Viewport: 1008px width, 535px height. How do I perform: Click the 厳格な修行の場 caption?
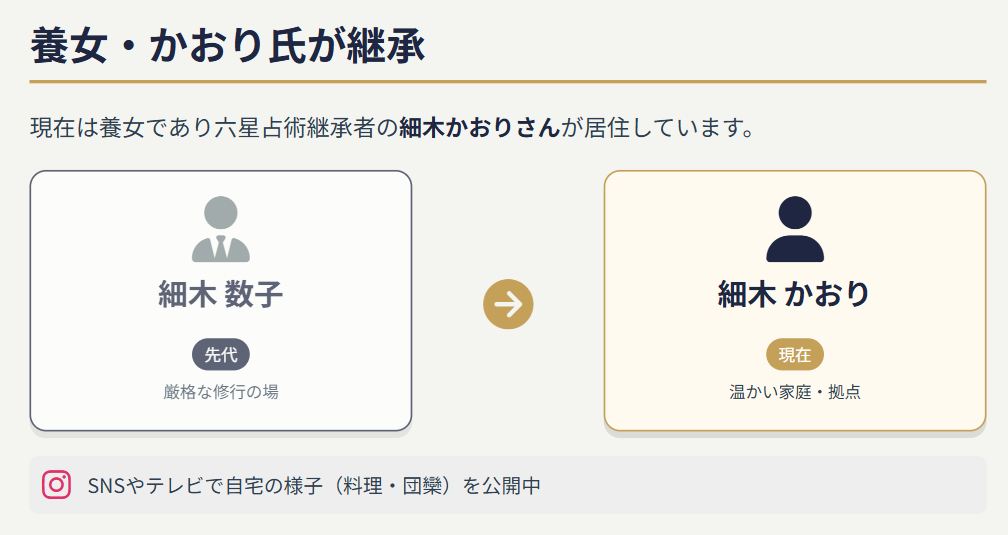click(x=220, y=391)
